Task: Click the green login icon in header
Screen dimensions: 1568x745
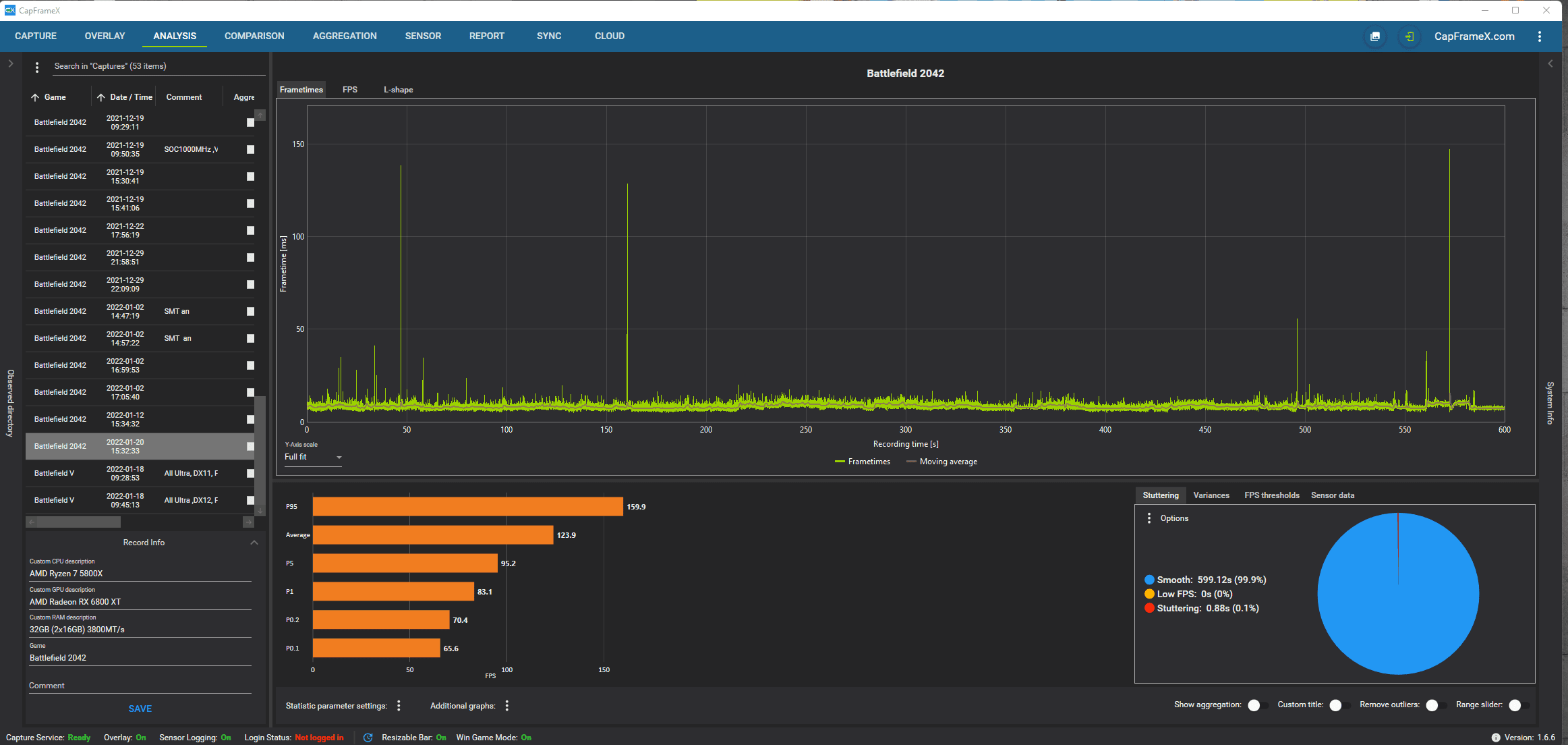Action: 1409,36
